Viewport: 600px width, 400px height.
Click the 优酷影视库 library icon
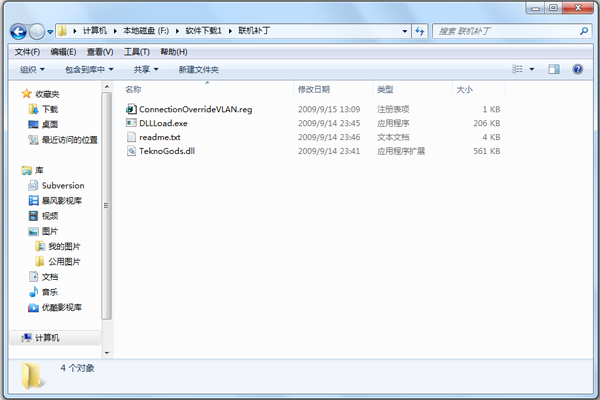click(33, 307)
